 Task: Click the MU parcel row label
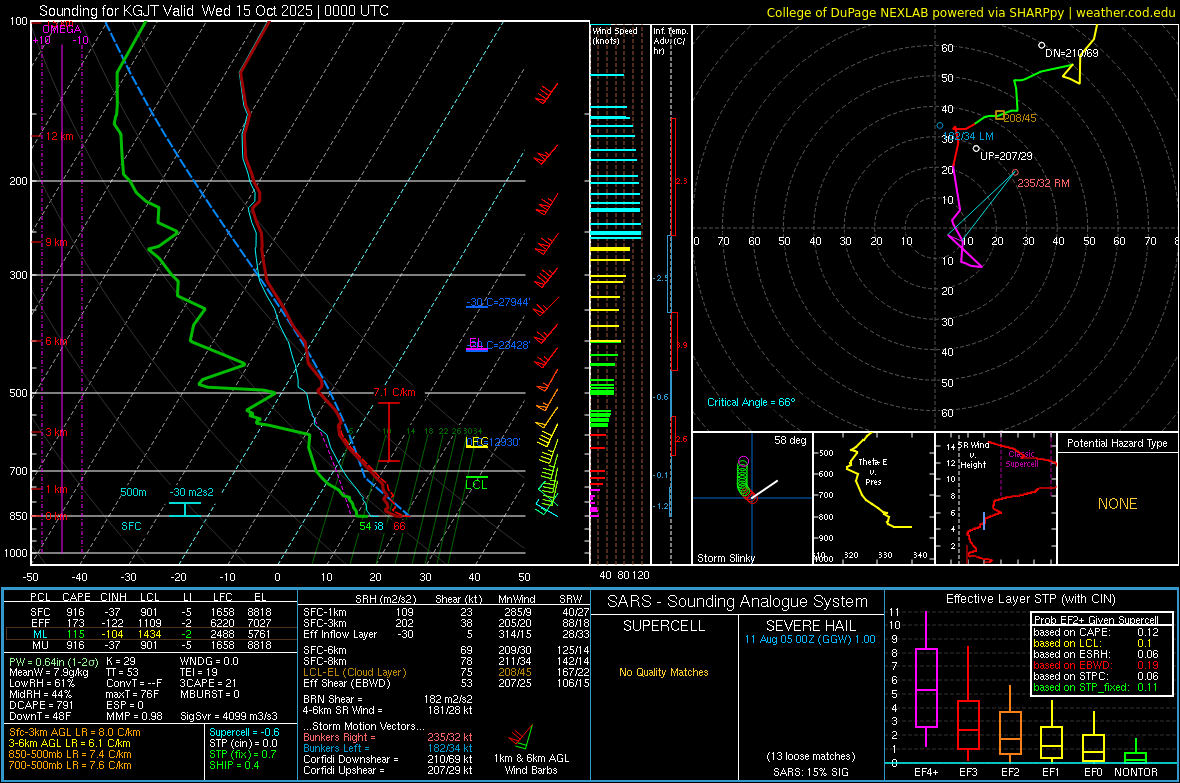(x=40, y=645)
